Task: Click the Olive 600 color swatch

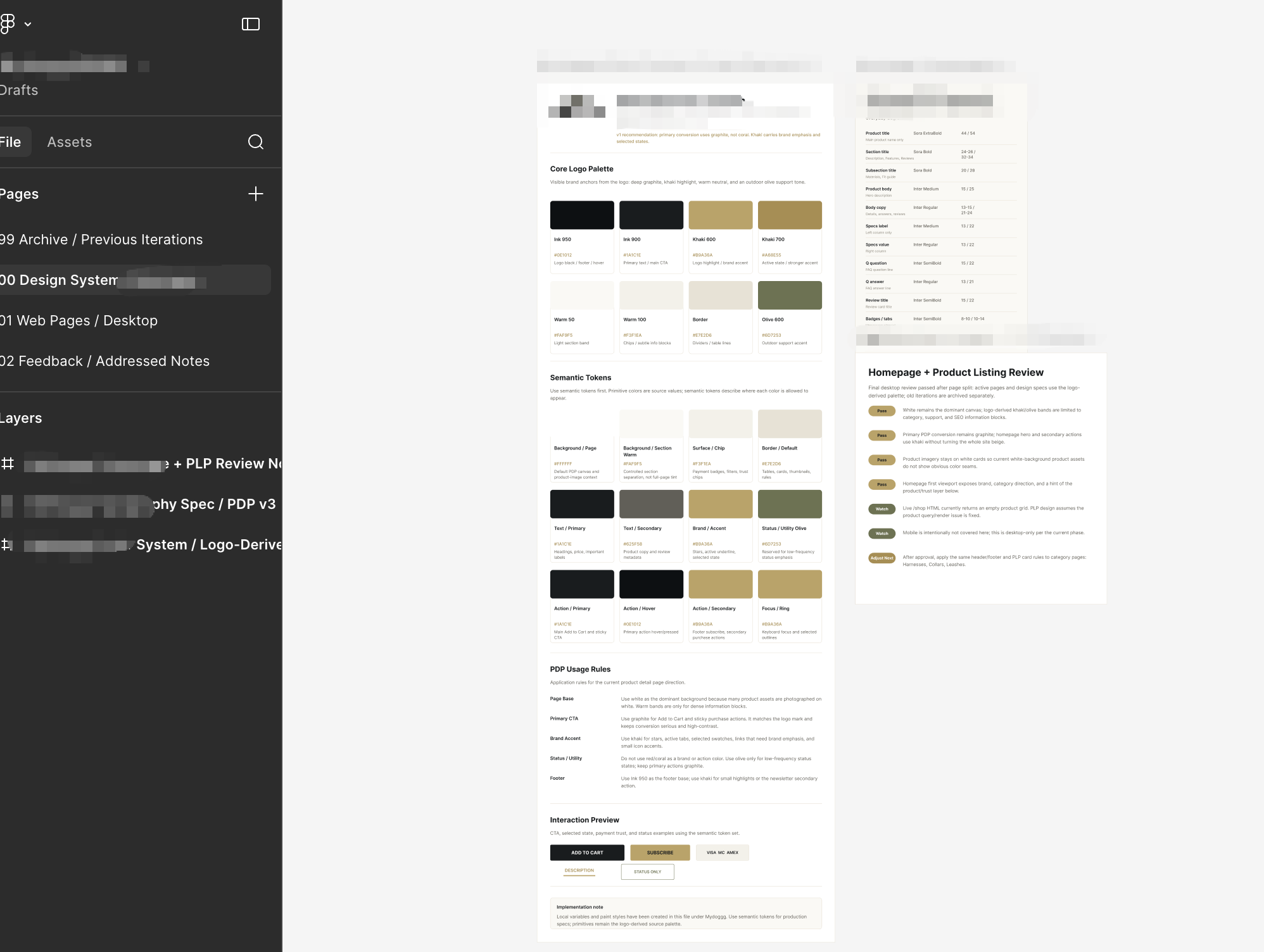Action: 790,295
